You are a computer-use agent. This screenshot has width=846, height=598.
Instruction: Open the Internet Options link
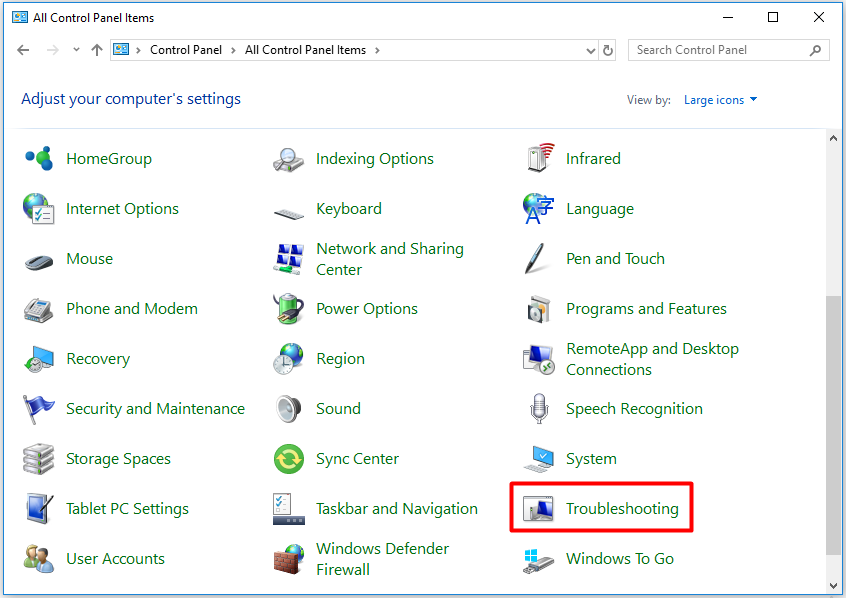coord(122,209)
